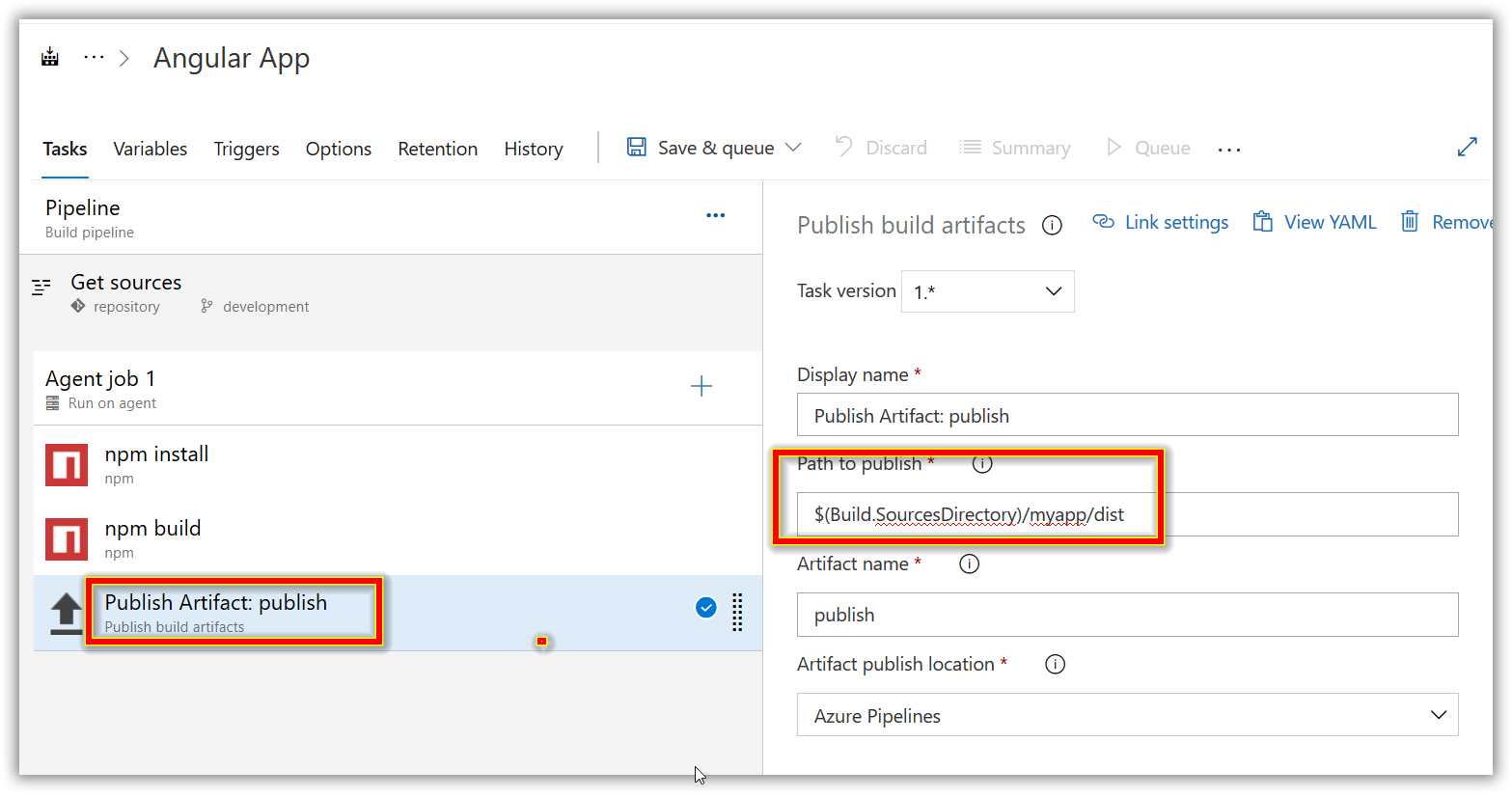Open the Task version dropdown
1512x797 pixels.
point(987,291)
